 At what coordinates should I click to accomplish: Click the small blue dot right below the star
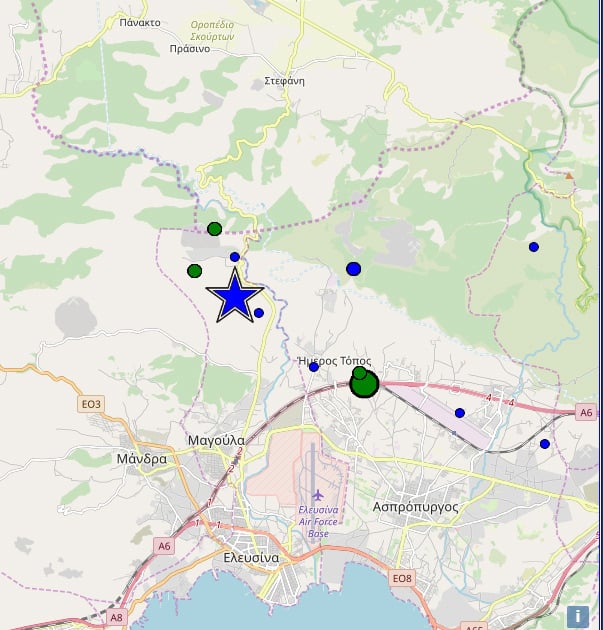click(259, 313)
